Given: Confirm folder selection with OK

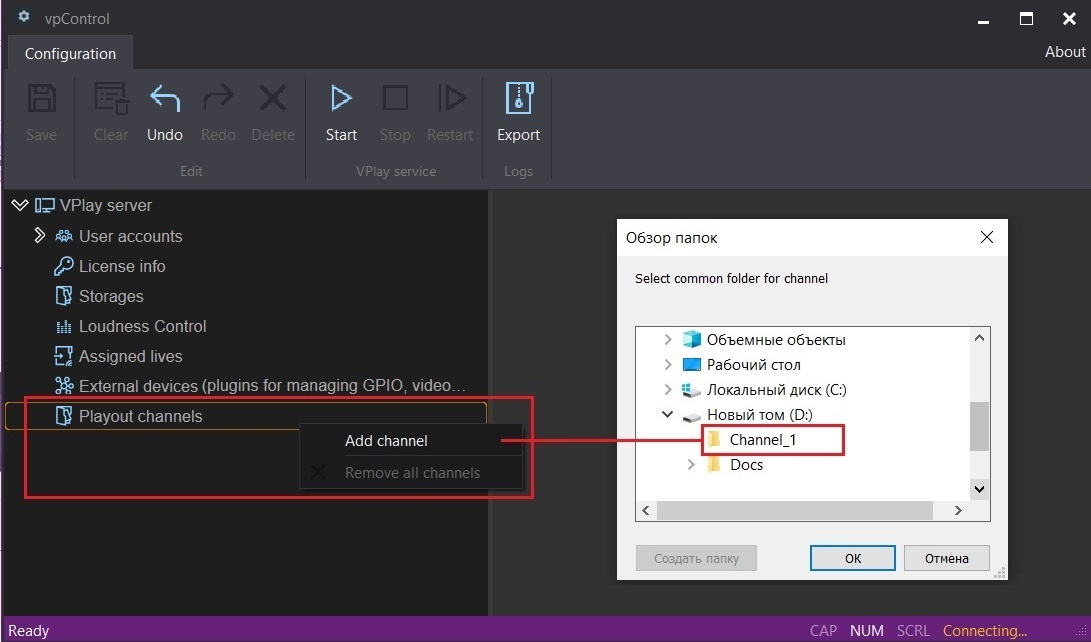Looking at the screenshot, I should tap(853, 558).
